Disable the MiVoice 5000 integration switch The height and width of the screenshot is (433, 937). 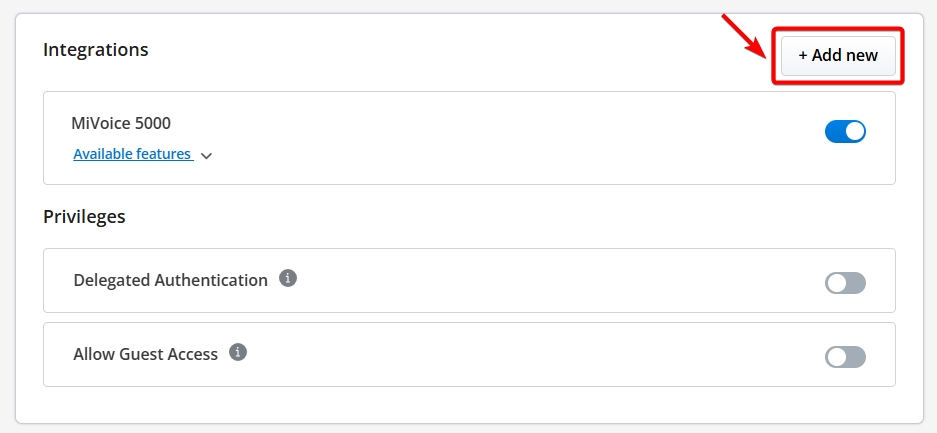point(845,131)
